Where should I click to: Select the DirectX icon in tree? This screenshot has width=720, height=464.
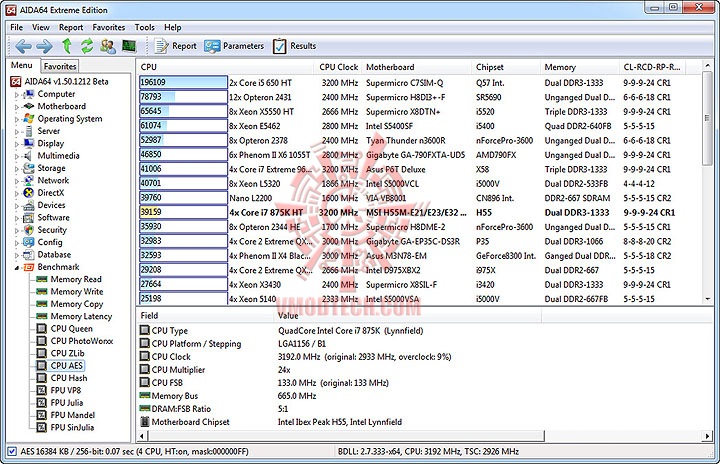(29, 193)
